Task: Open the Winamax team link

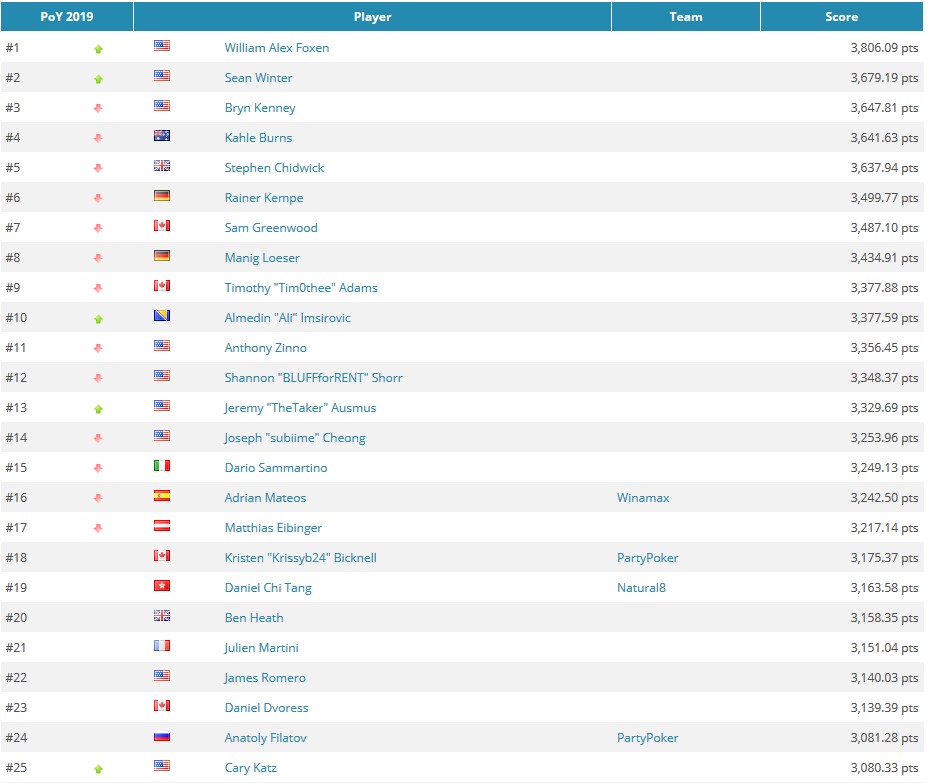Action: [643, 497]
